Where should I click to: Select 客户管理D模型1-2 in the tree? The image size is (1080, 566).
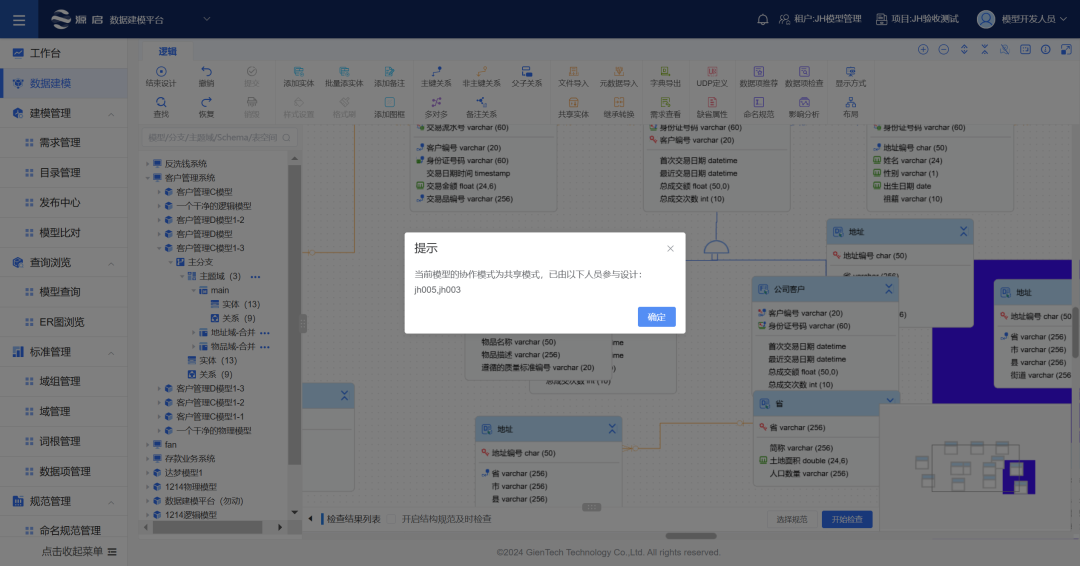click(x=210, y=220)
